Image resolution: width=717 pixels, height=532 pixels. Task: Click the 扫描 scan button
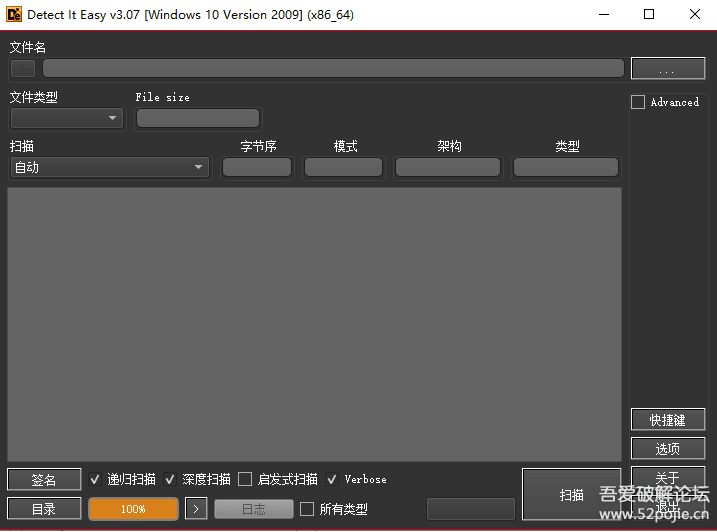click(571, 494)
